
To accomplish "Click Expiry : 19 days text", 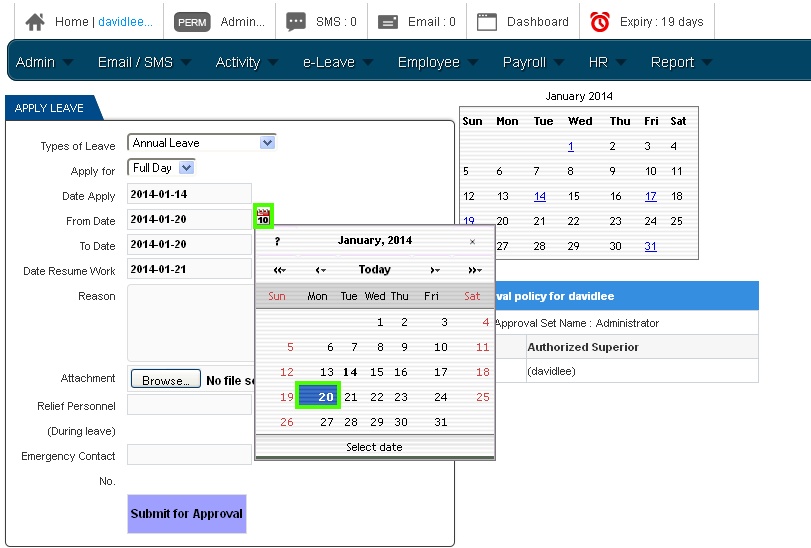I will tap(662, 22).
